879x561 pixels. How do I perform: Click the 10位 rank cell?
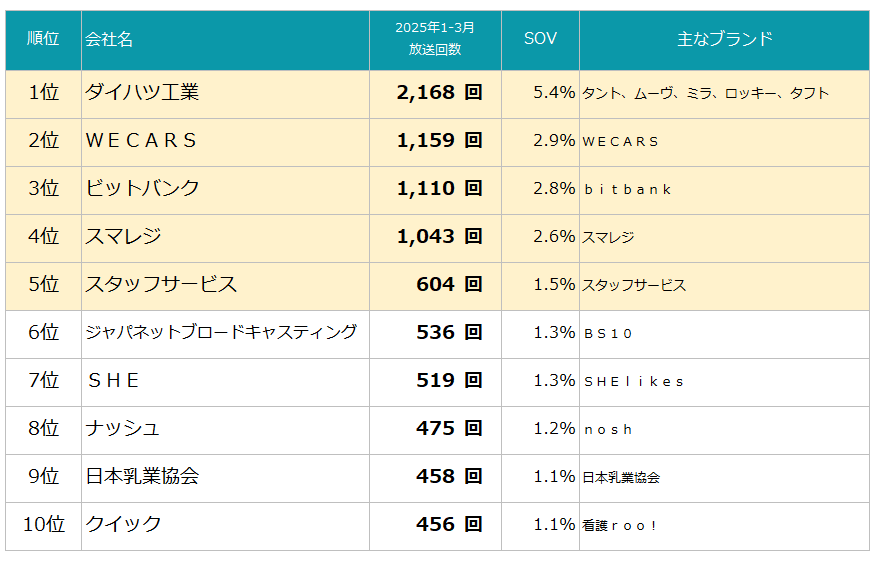click(43, 526)
